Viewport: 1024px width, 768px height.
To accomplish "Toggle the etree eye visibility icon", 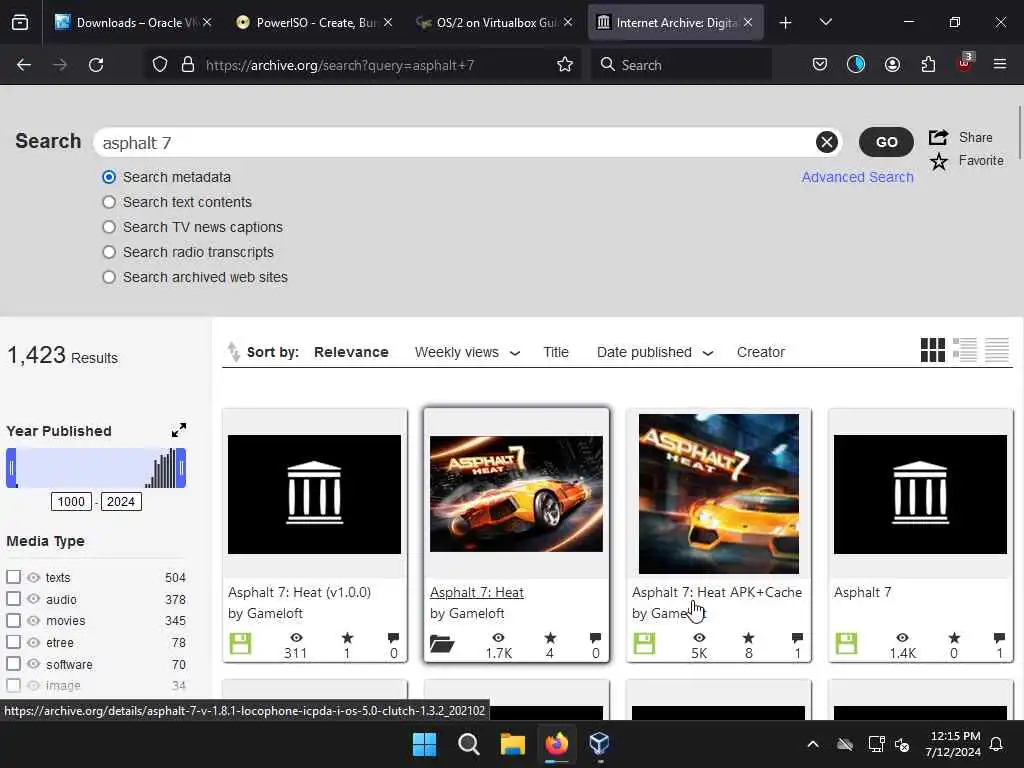I will [x=33, y=643].
